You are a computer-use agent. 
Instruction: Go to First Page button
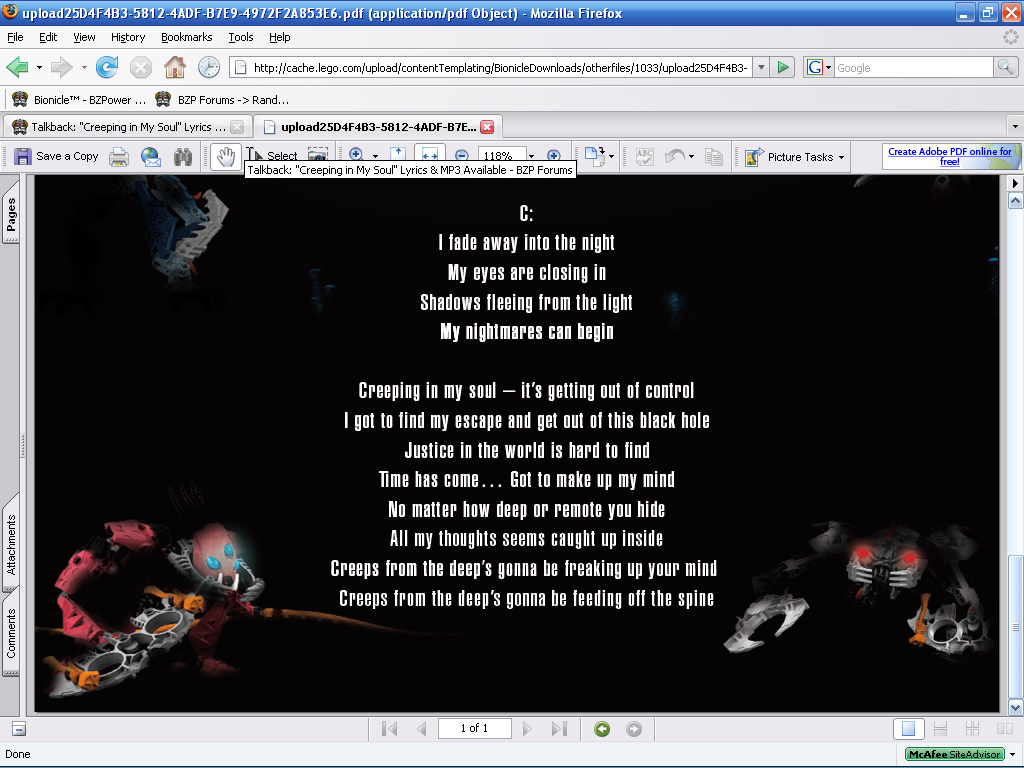(x=389, y=728)
